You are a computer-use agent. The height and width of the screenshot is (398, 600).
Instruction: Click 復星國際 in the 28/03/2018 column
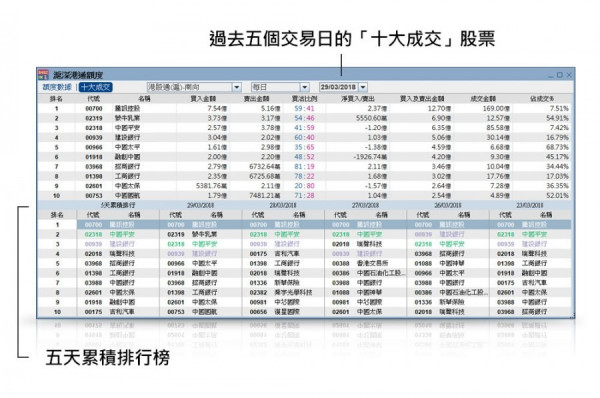pyautogui.click(x=287, y=312)
